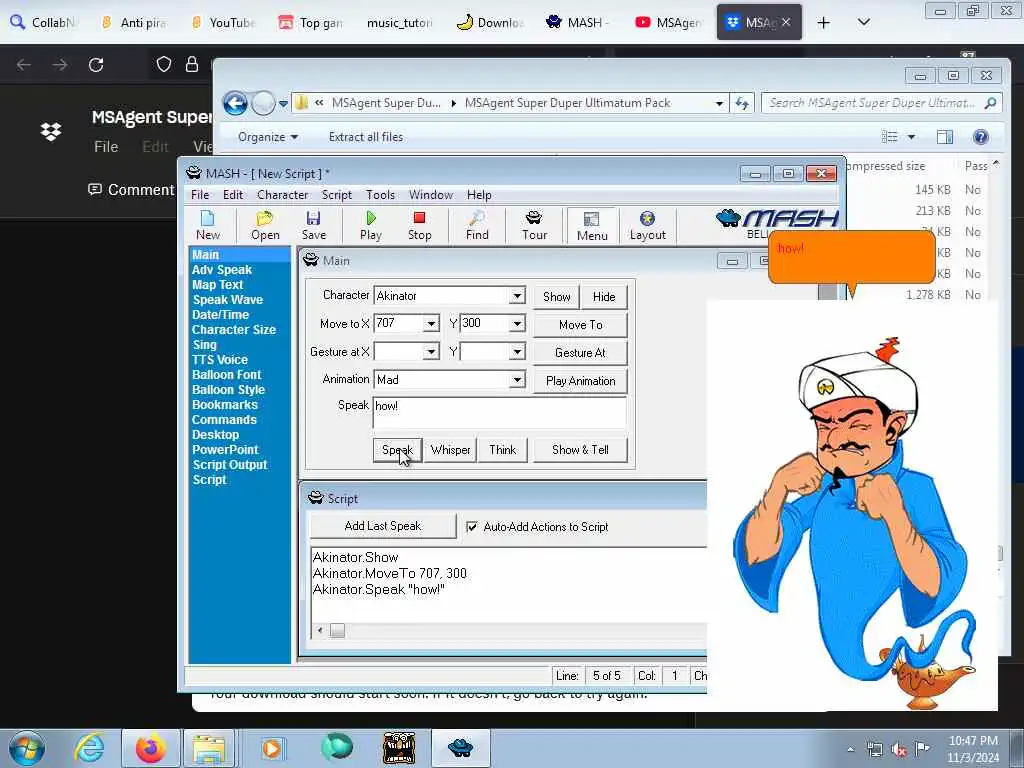Open the Help menu in MASH
This screenshot has height=768, width=1024.
[x=479, y=195]
